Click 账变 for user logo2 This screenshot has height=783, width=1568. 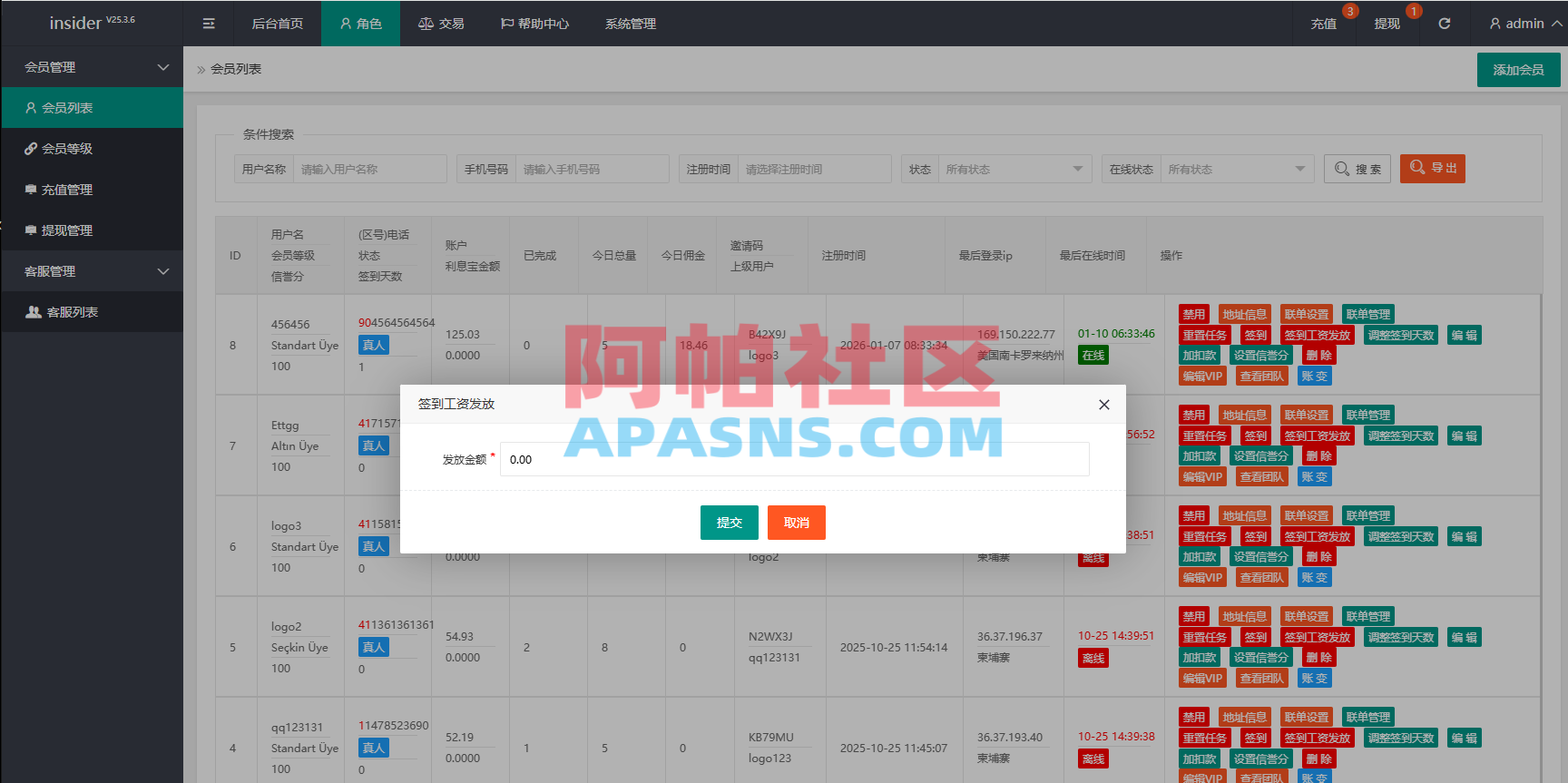pyautogui.click(x=1315, y=678)
